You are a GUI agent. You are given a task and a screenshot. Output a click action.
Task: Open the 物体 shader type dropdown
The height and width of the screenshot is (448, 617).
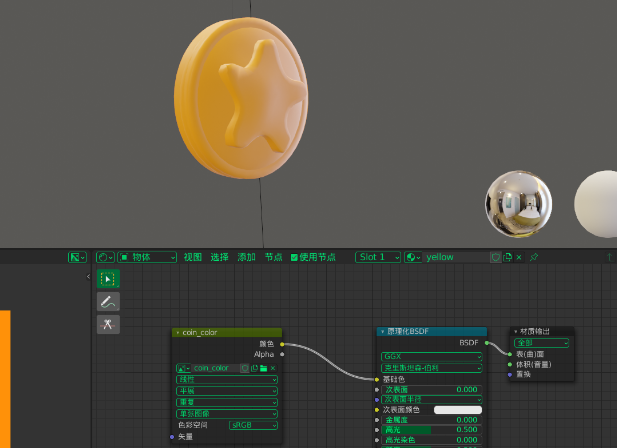[x=147, y=257]
